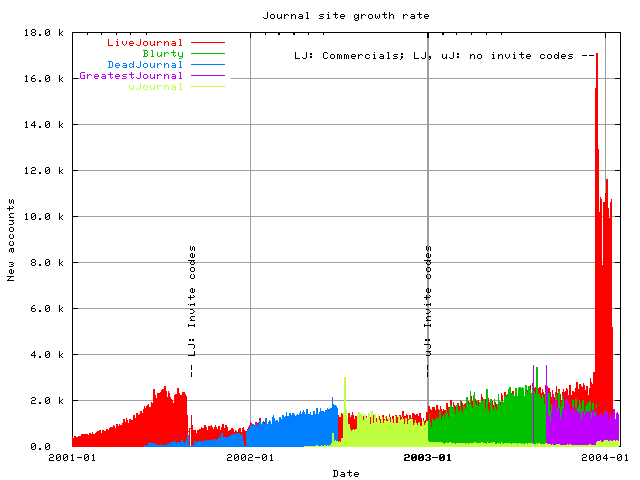The width and height of the screenshot is (640, 480).
Task: Click the 2001-01 x-axis date label
Action: [72, 458]
